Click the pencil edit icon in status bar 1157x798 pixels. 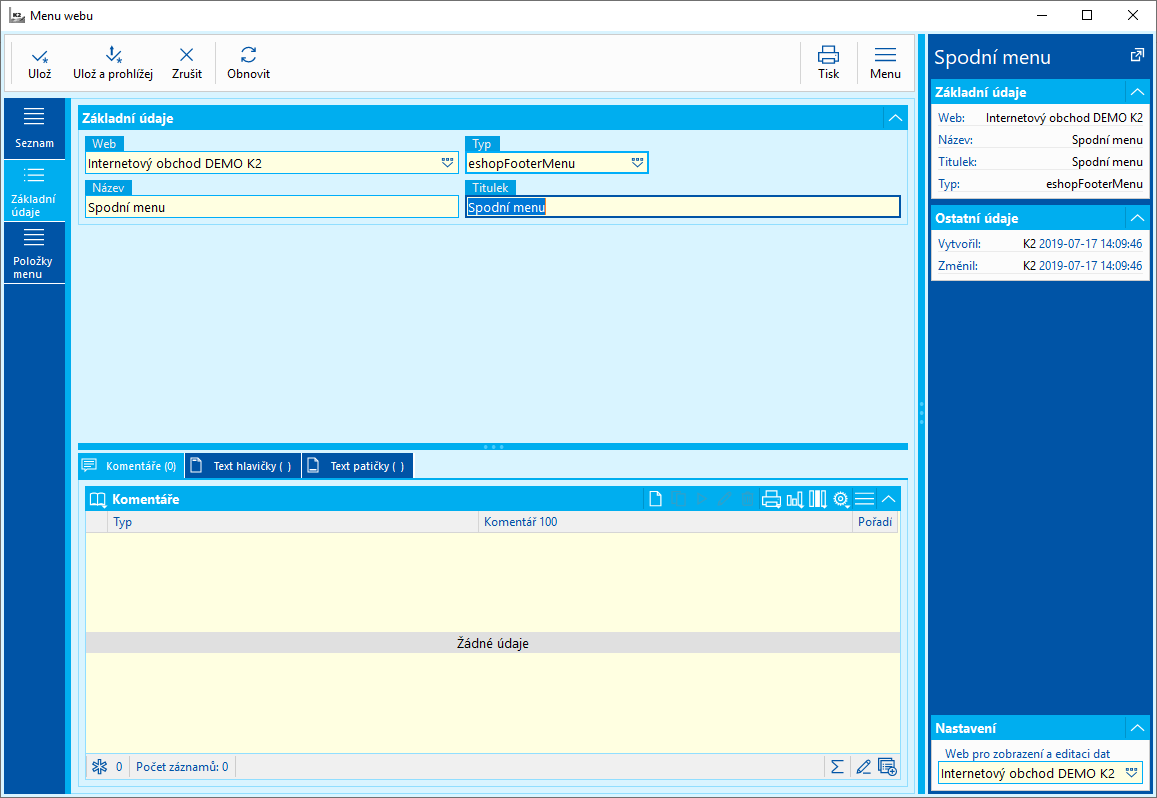pyautogui.click(x=863, y=766)
